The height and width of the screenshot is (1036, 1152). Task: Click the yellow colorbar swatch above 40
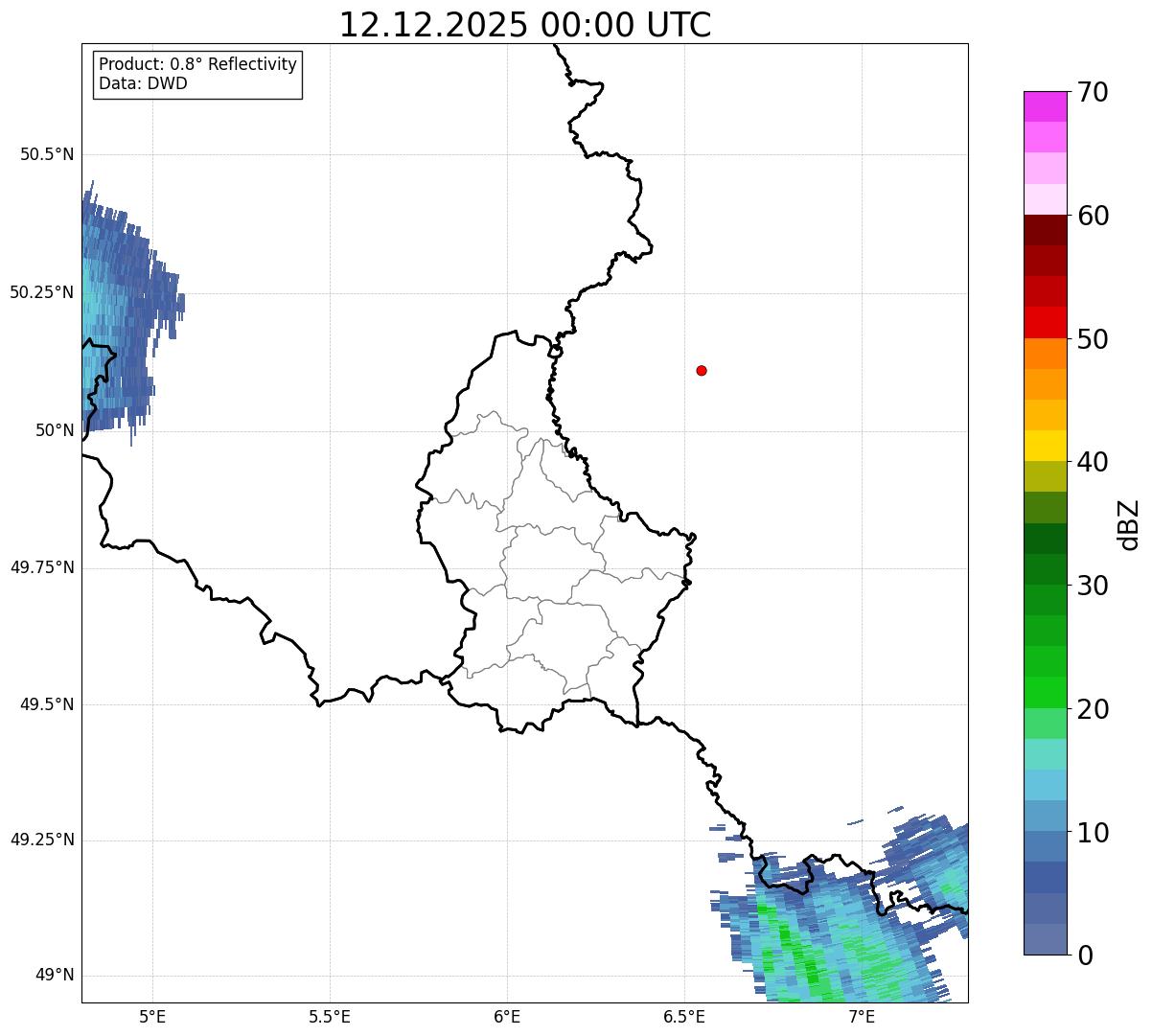[x=1045, y=446]
